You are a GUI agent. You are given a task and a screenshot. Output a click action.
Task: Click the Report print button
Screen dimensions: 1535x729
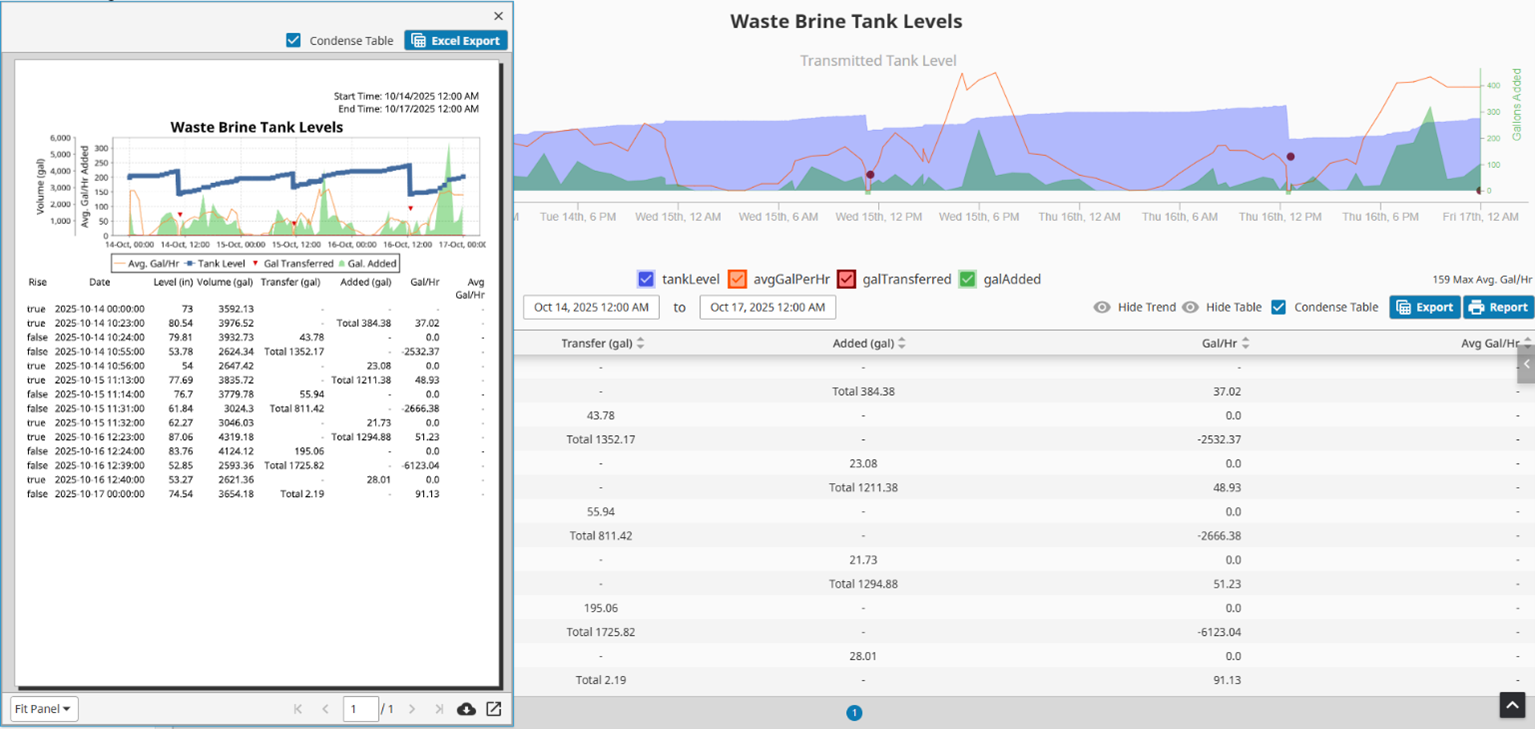1498,307
